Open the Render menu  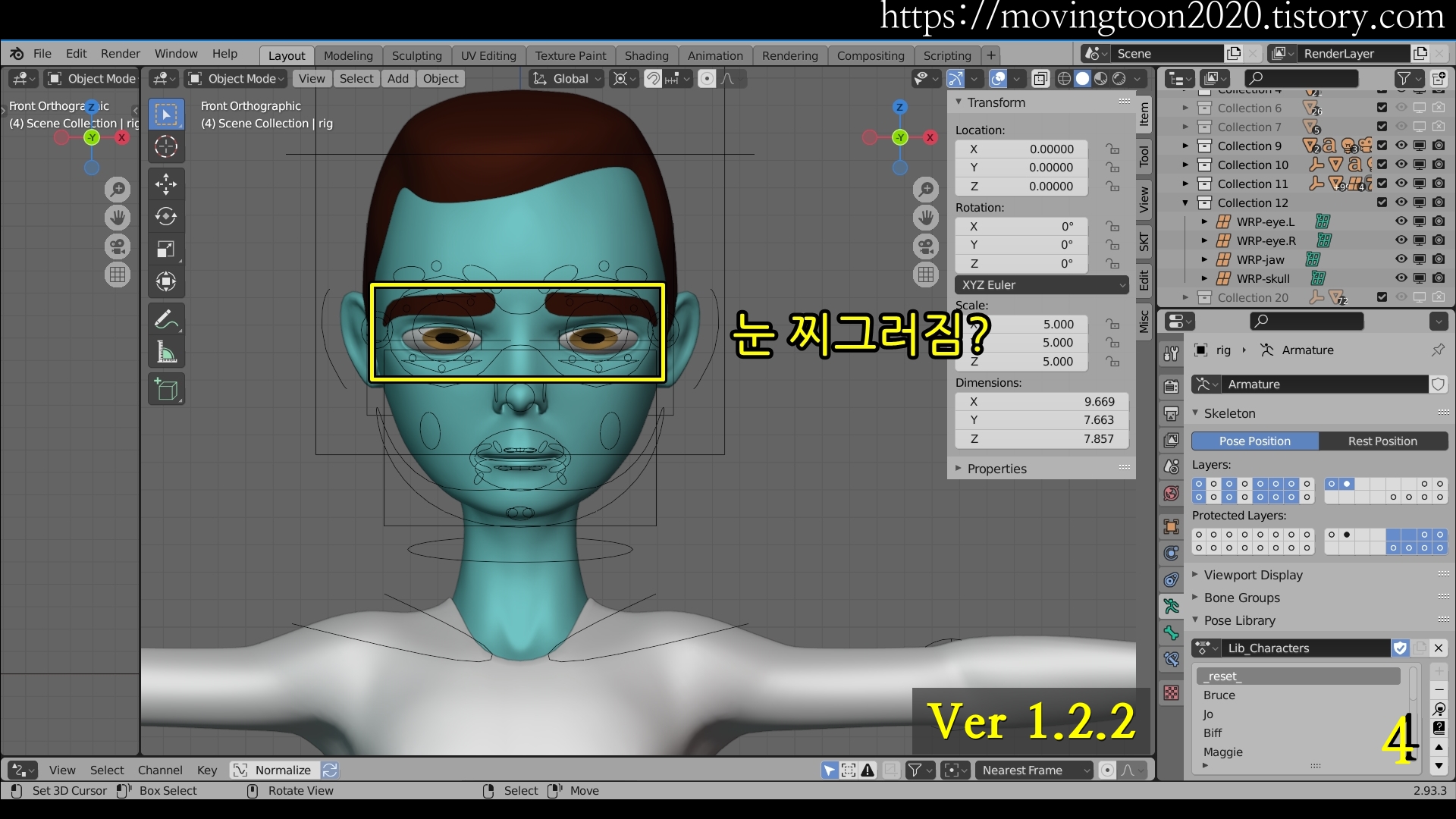(x=121, y=54)
